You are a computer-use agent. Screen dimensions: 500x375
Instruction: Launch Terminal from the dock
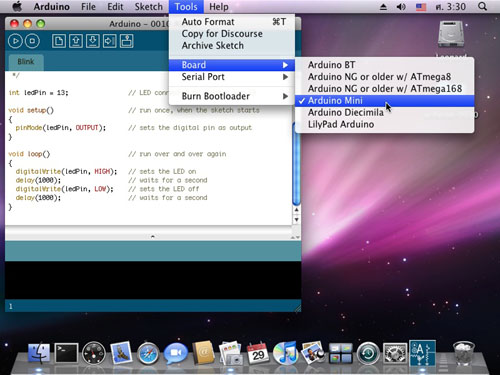point(66,353)
